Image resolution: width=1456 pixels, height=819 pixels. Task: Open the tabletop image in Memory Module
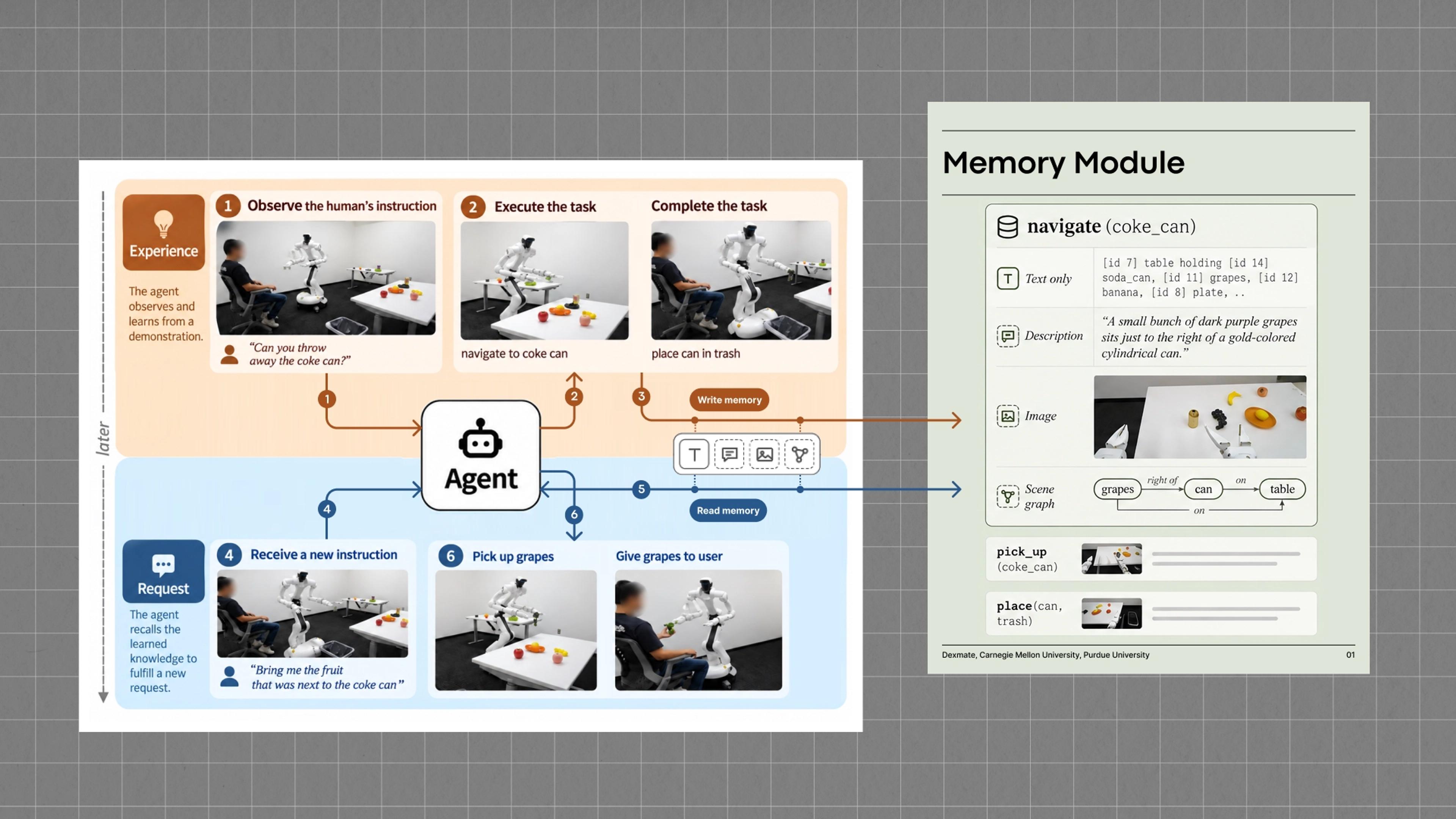click(1200, 417)
